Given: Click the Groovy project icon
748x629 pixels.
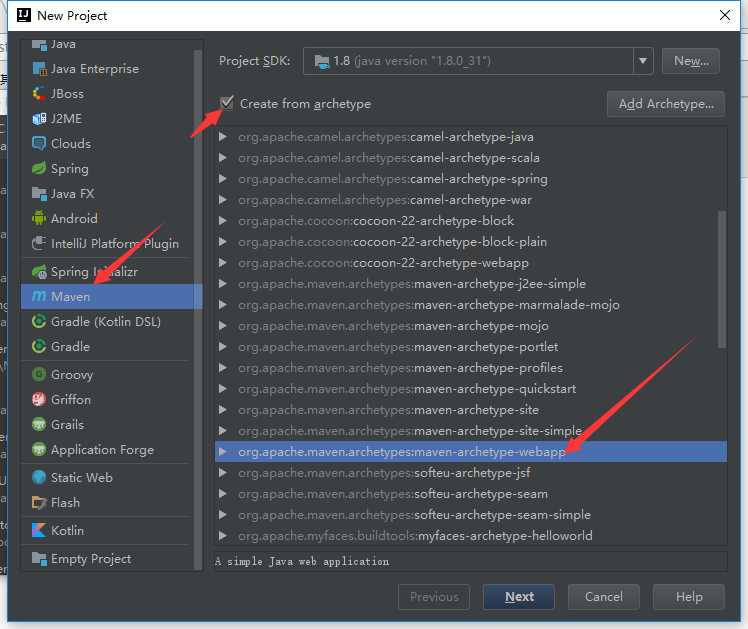Looking at the screenshot, I should point(40,374).
